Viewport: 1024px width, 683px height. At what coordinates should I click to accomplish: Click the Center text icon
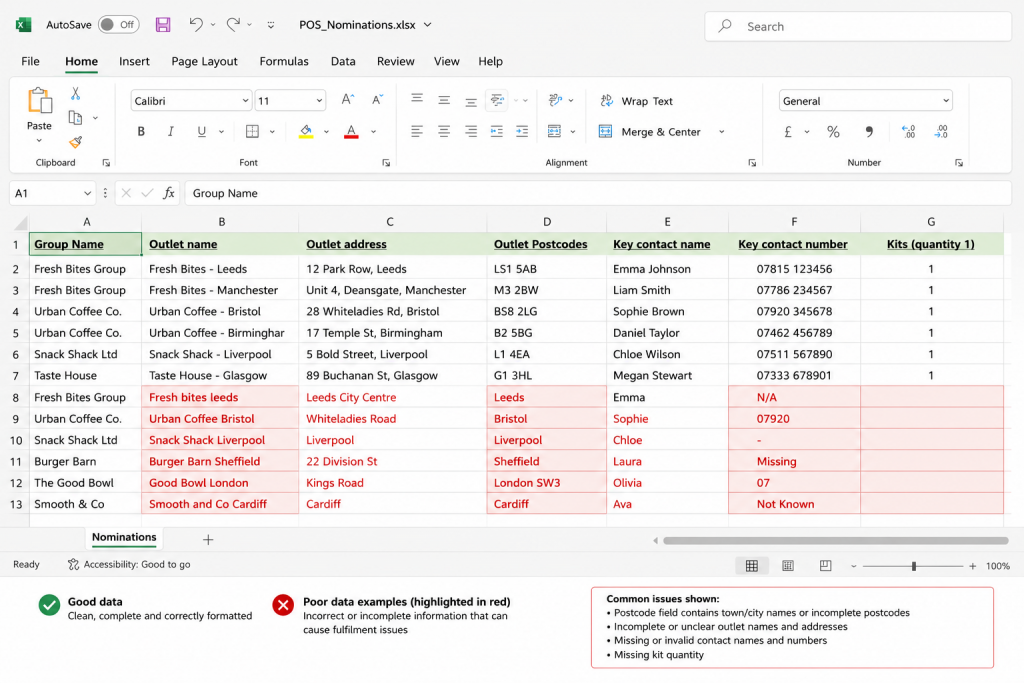coord(444,131)
